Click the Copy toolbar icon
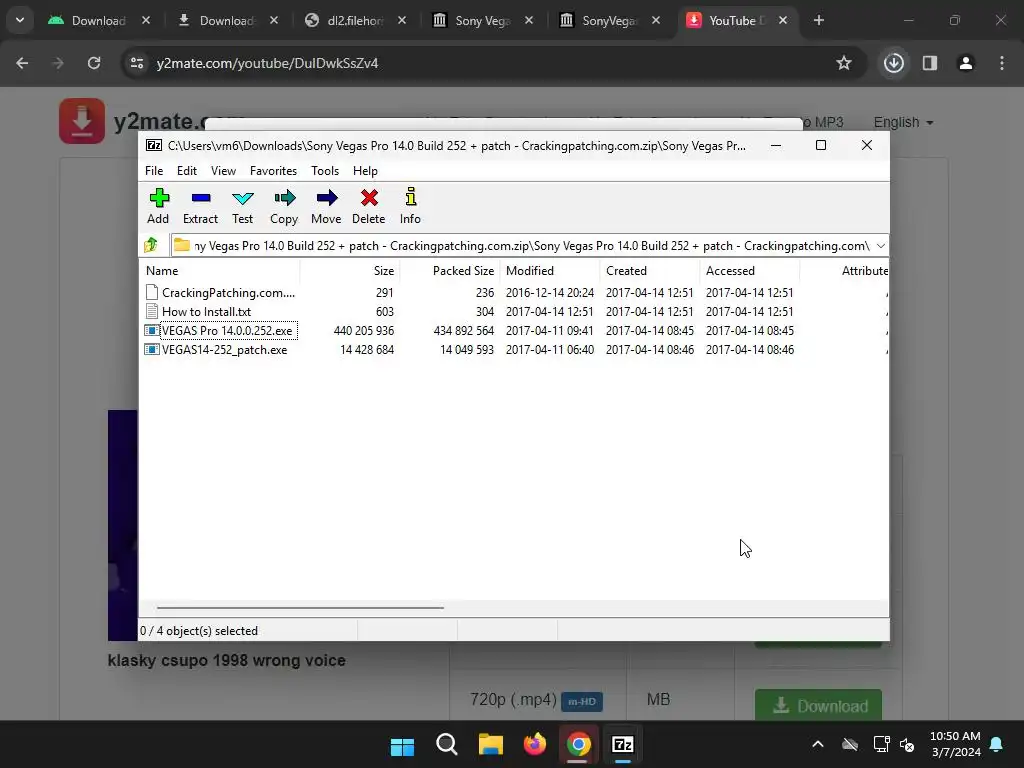This screenshot has width=1024, height=768. (284, 206)
